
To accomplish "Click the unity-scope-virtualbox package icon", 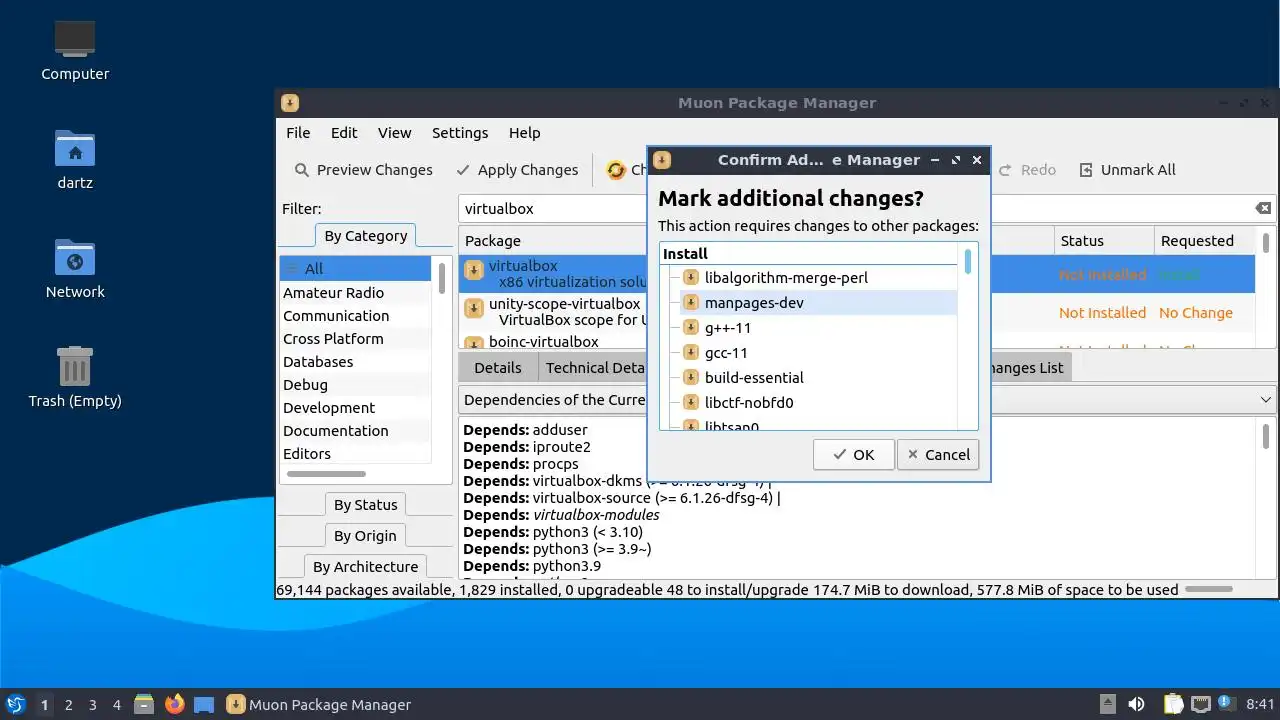I will pyautogui.click(x=474, y=308).
